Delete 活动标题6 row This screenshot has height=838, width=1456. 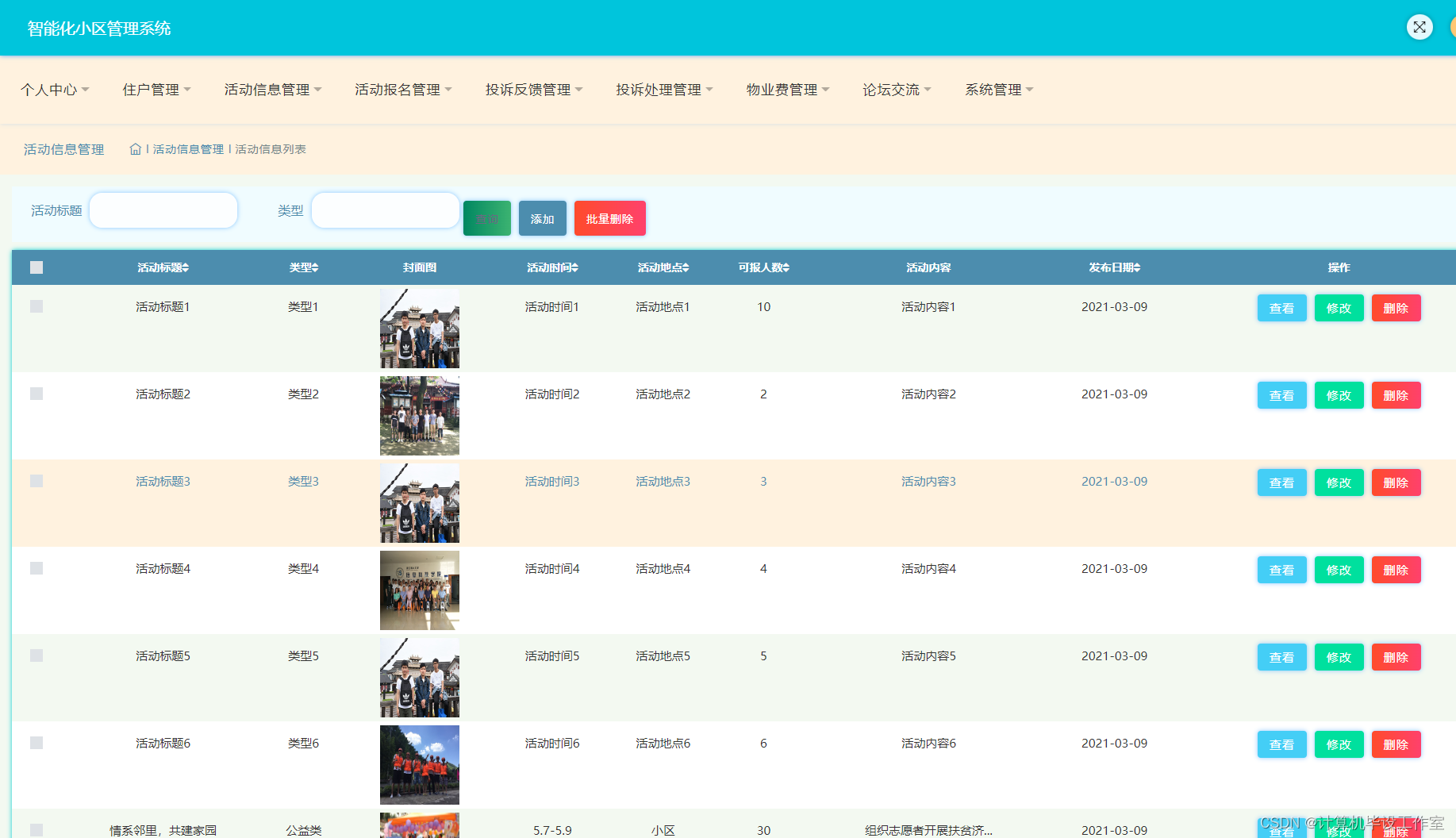[x=1396, y=744]
